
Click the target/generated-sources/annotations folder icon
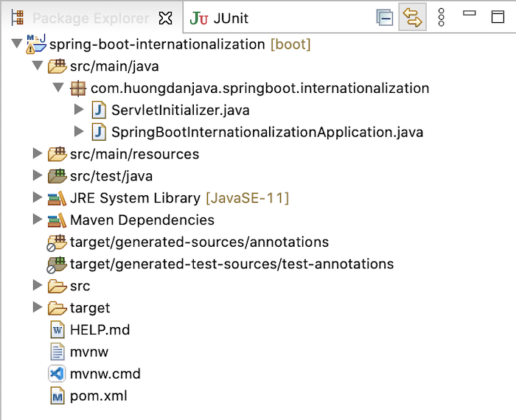pyautogui.click(x=56, y=243)
